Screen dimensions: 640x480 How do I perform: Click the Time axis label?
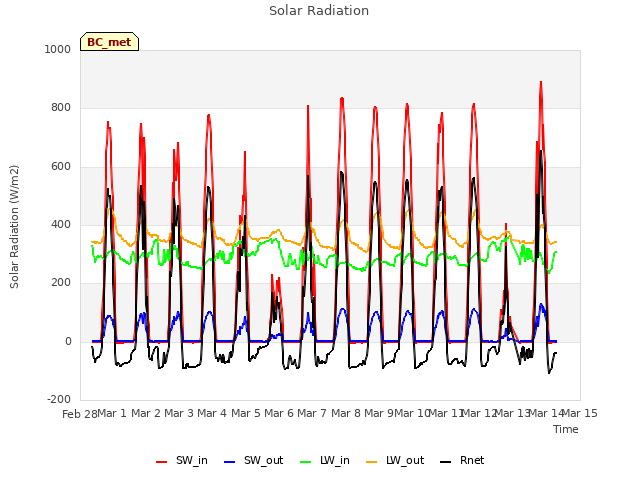(566, 429)
